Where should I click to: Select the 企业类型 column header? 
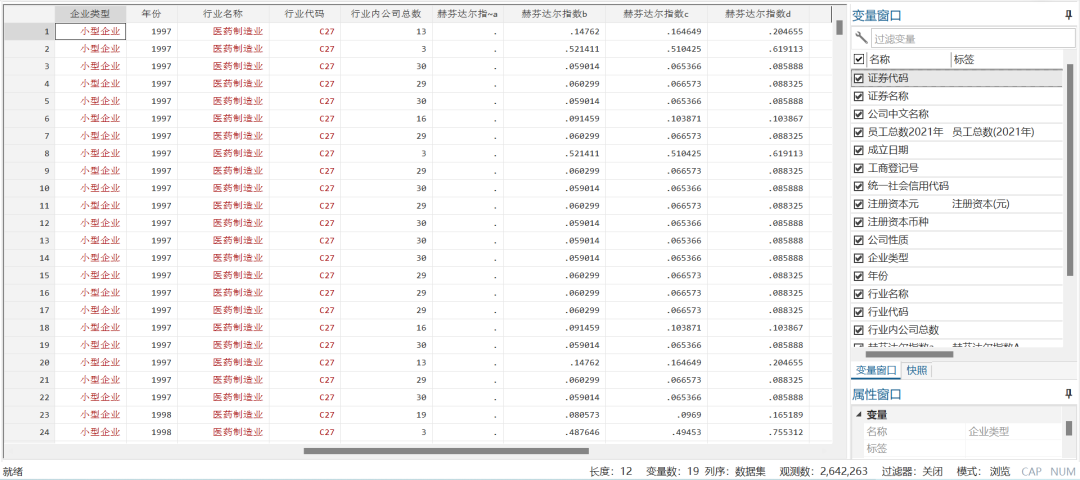tap(90, 14)
